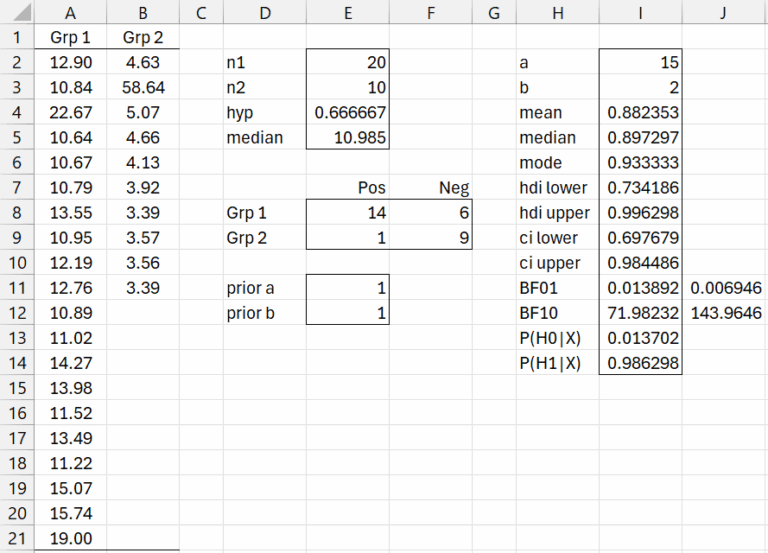Select hdi upper value 0.996298
Viewport: 768px width, 553px height.
click(640, 213)
